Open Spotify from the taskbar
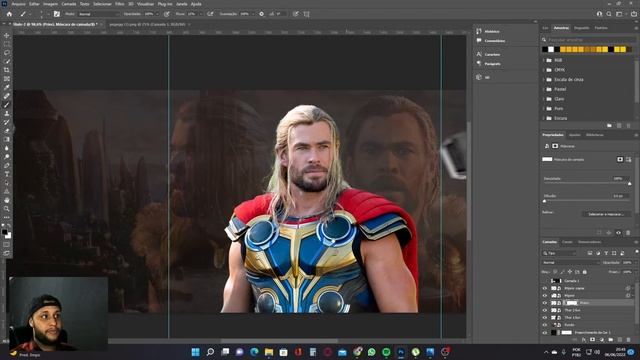The width and height of the screenshot is (640, 360). [x=386, y=352]
